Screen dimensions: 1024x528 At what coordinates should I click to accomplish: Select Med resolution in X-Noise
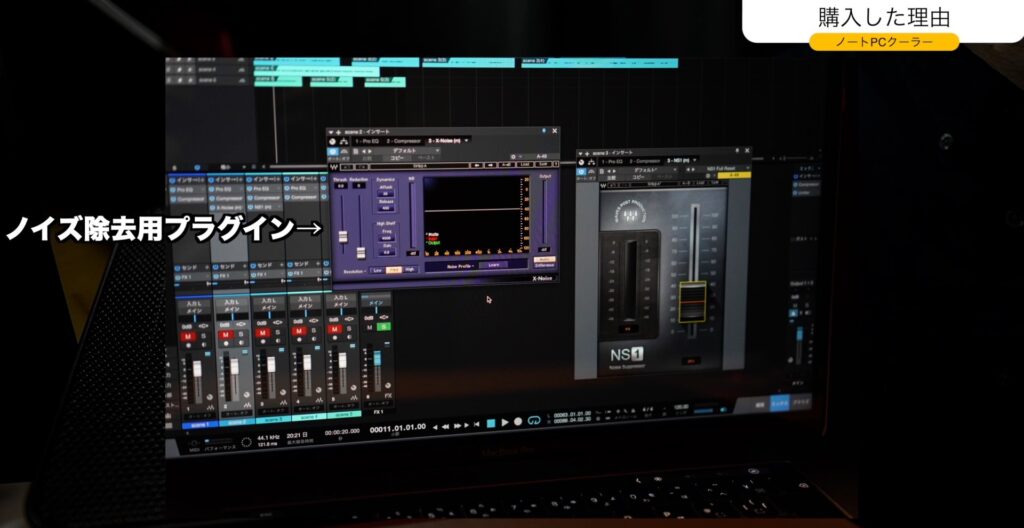click(x=394, y=270)
